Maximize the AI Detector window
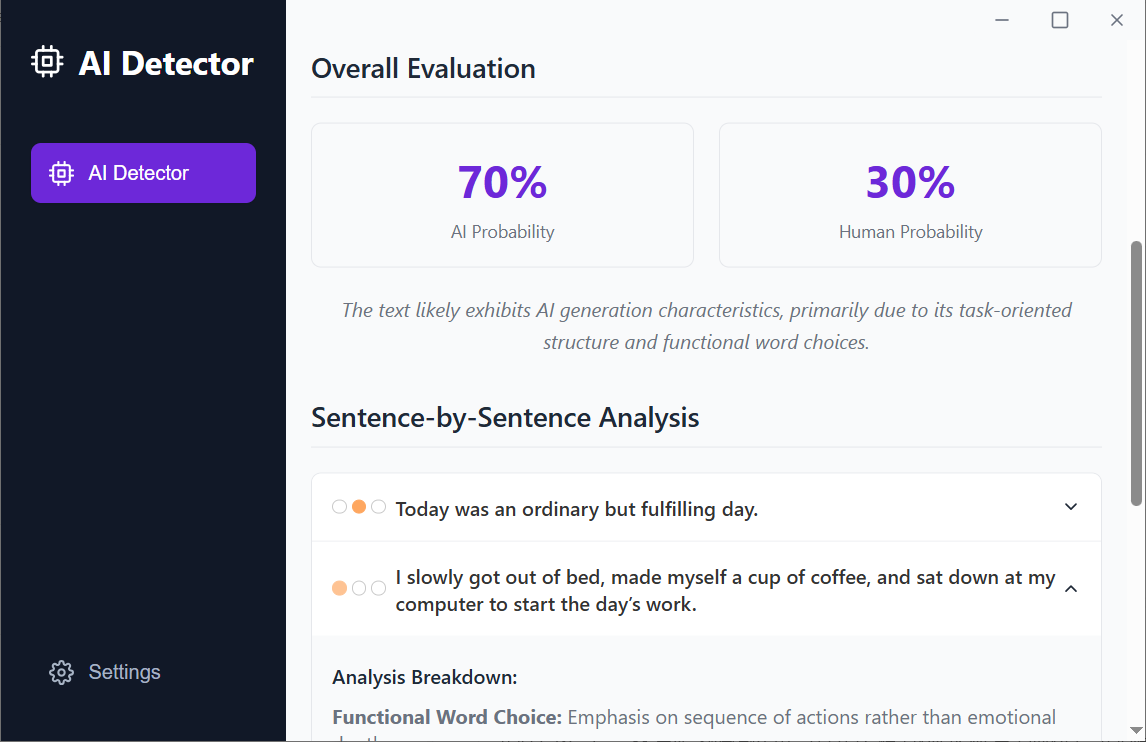 click(1060, 20)
